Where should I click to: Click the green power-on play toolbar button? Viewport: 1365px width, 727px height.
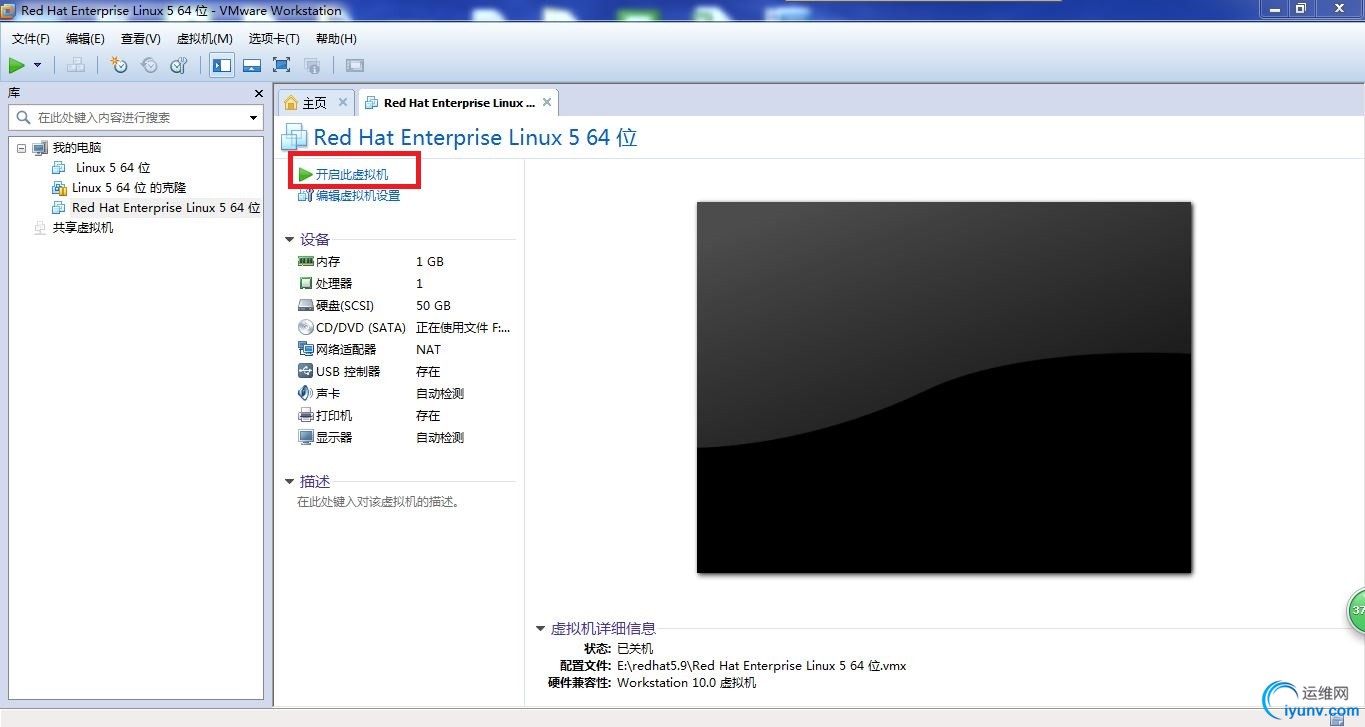point(17,66)
